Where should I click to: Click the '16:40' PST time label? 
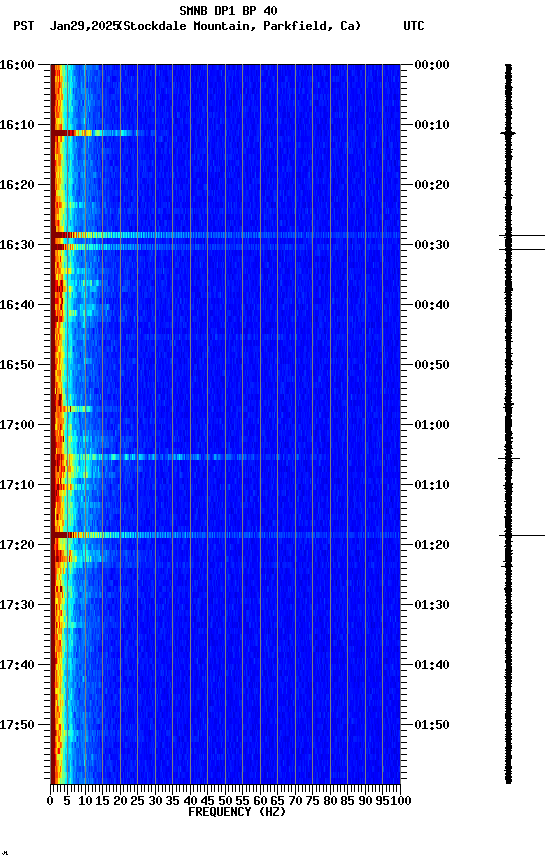pyautogui.click(x=17, y=305)
